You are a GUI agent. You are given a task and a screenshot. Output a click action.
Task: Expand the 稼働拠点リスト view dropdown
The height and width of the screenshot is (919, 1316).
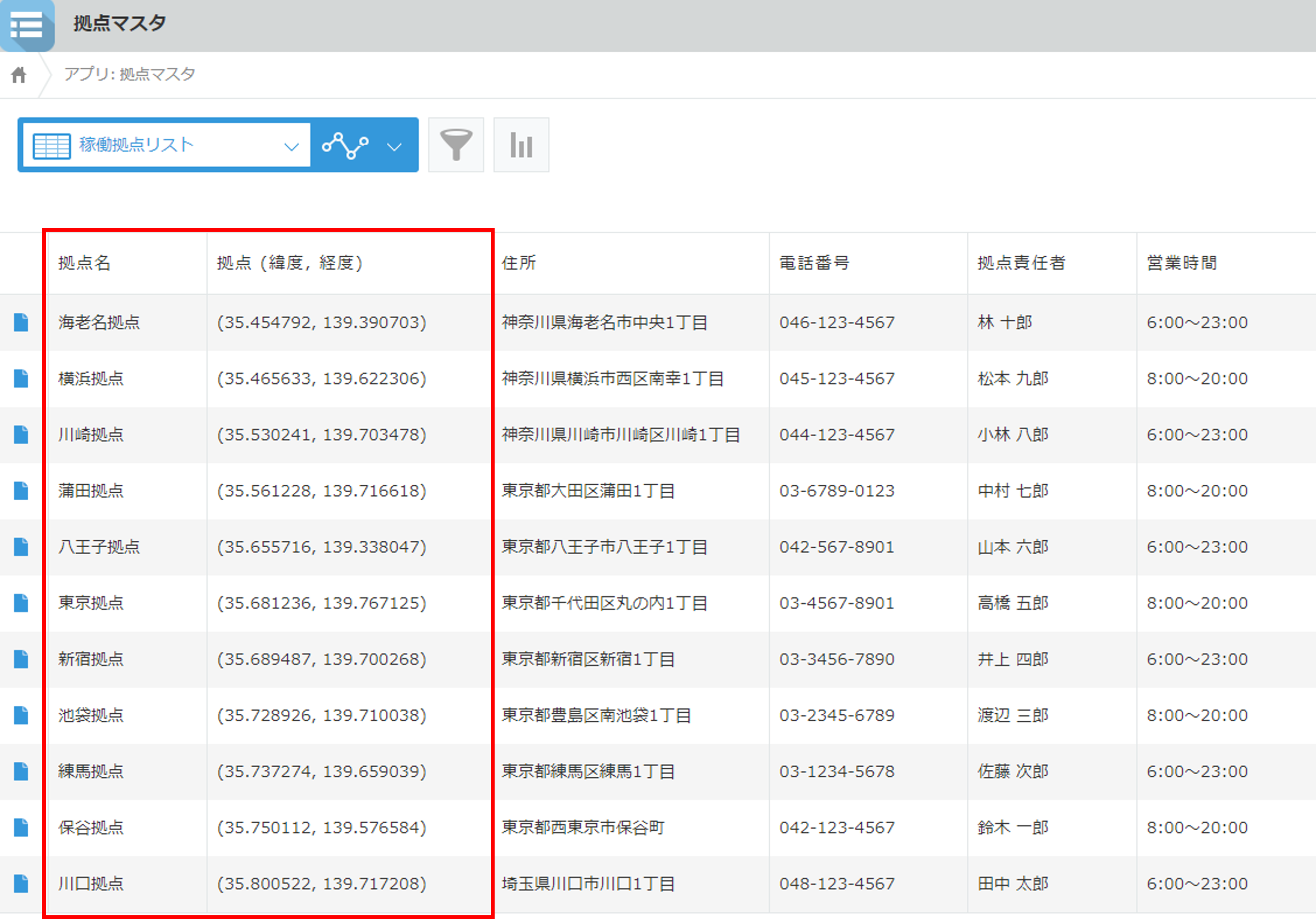[x=291, y=147]
